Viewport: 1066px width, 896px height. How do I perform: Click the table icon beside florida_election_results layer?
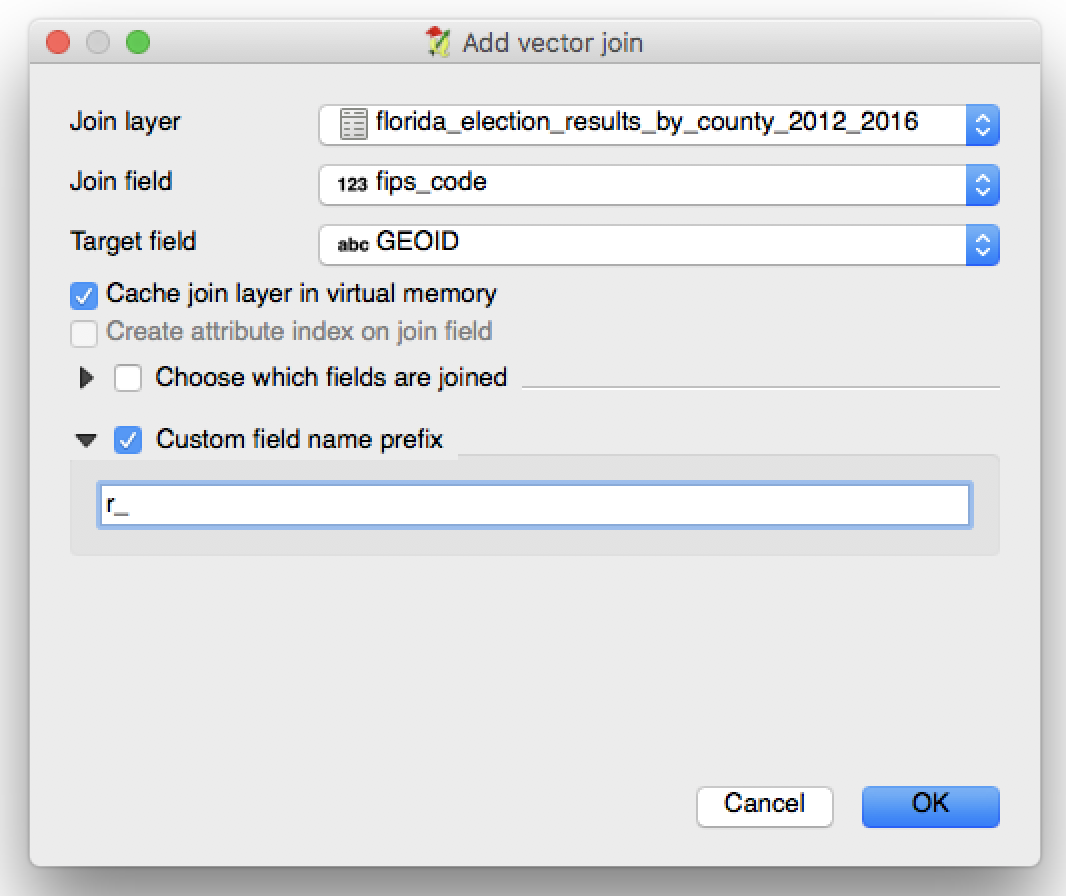tap(354, 124)
